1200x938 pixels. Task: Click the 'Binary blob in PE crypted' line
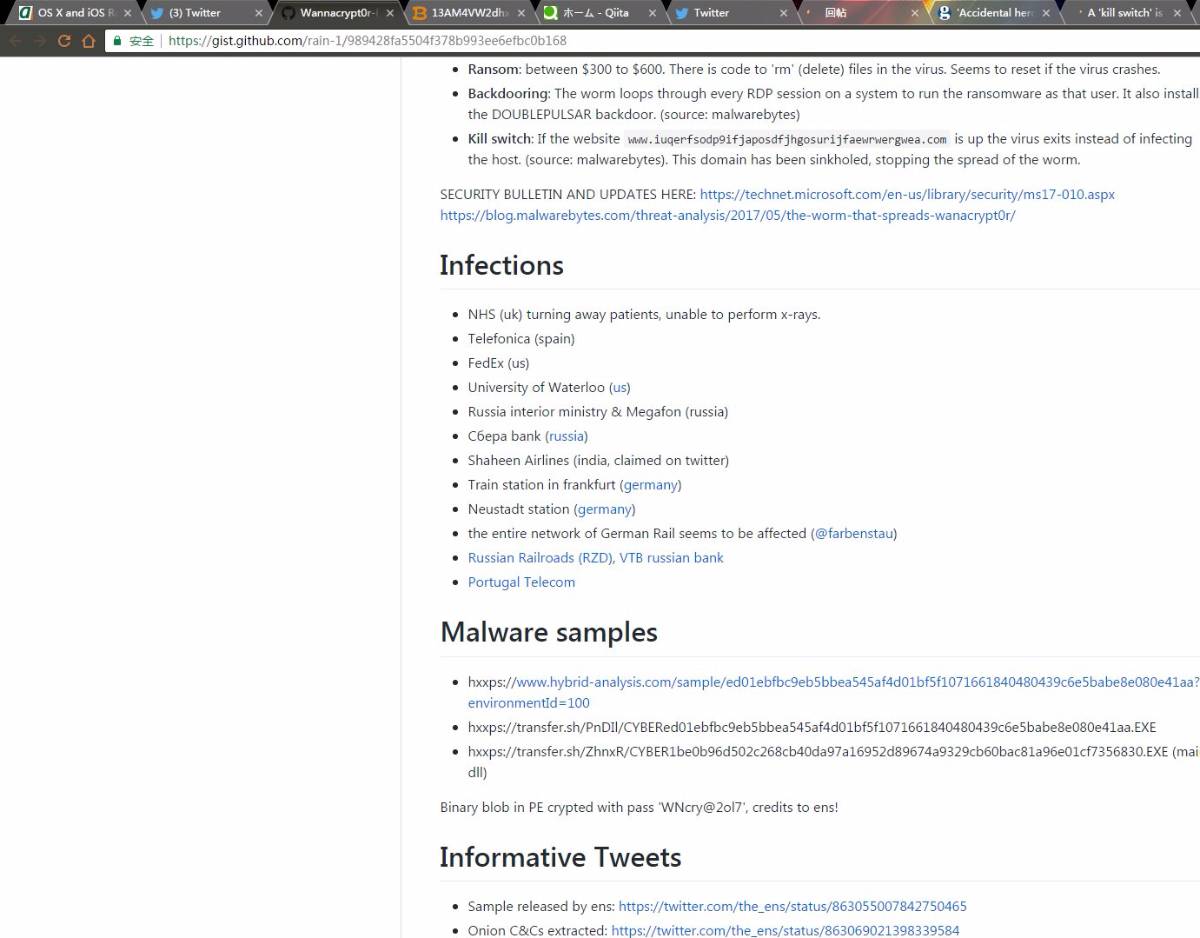(x=639, y=807)
